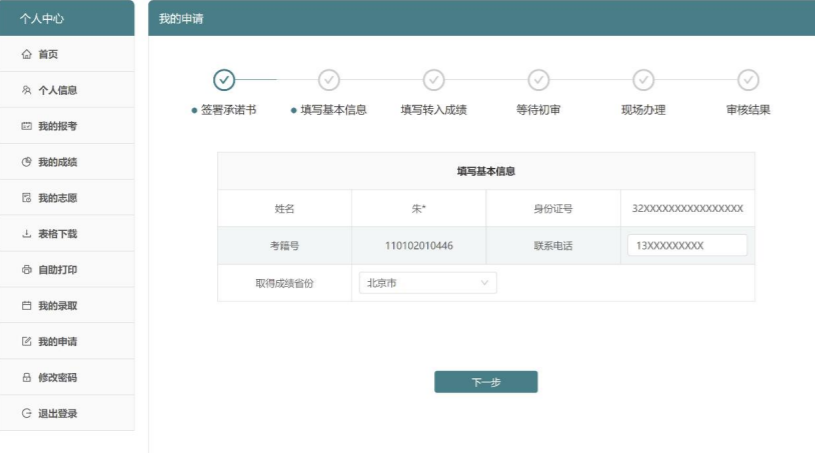Select the 填写转入成绩 step indicator
The width and height of the screenshot is (815, 453).
point(434,80)
